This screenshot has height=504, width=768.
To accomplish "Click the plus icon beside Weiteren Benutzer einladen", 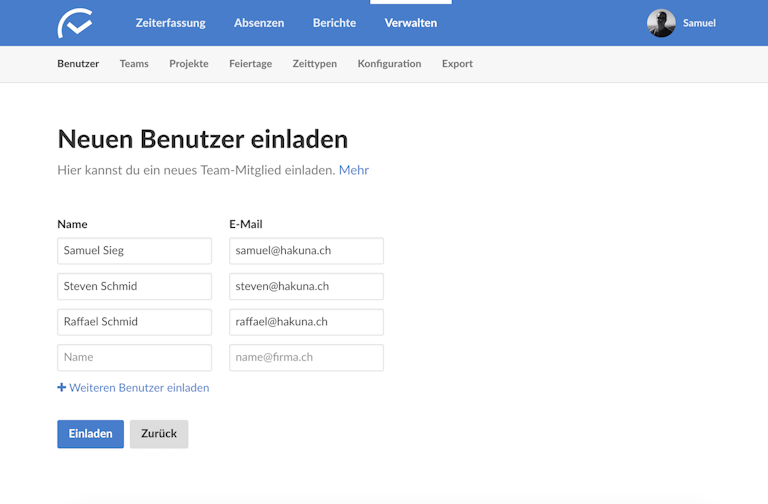I will tap(62, 387).
